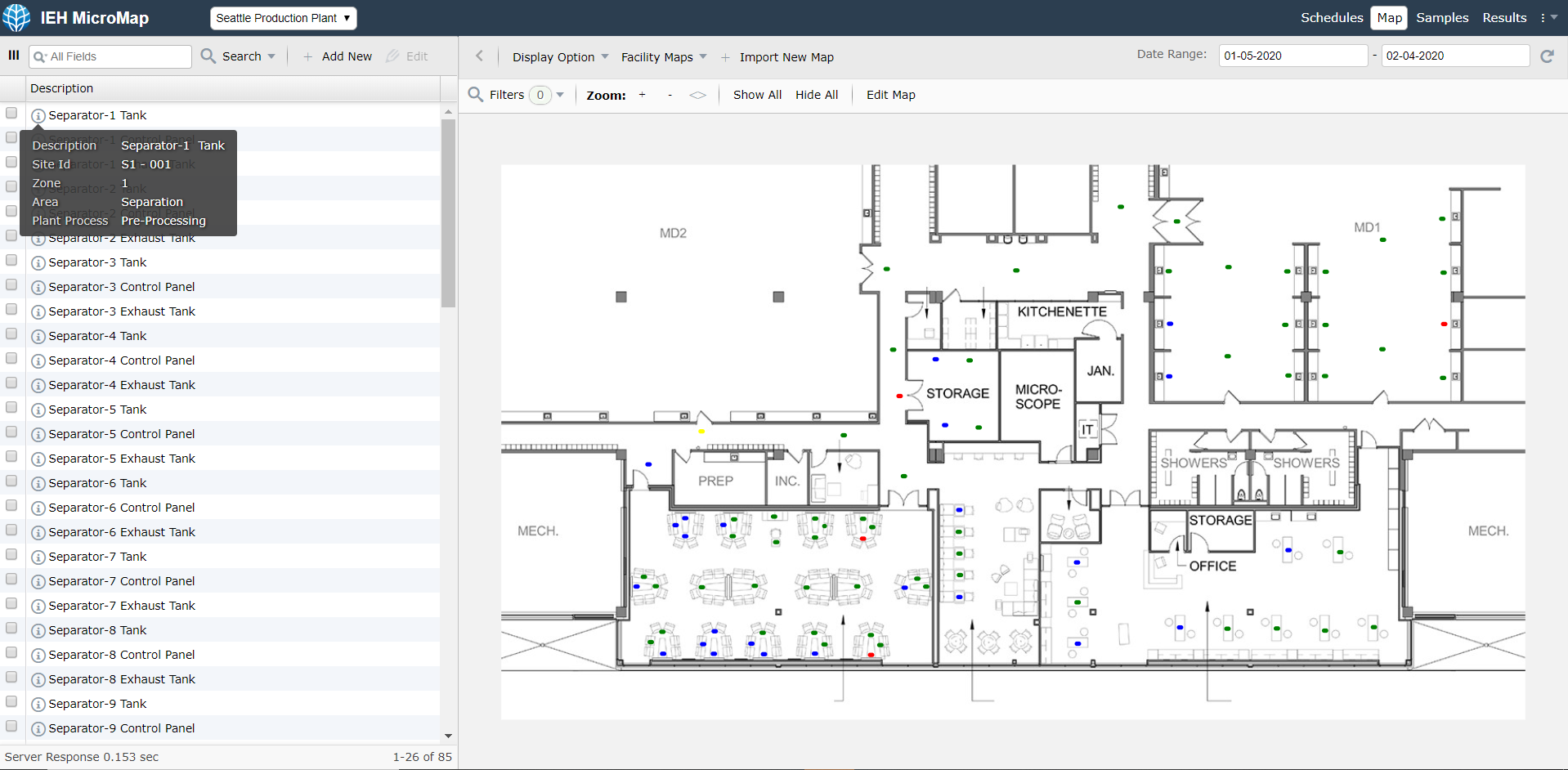Select the Separator-8 Control Panel row
The width and height of the screenshot is (1568, 770).
221,655
